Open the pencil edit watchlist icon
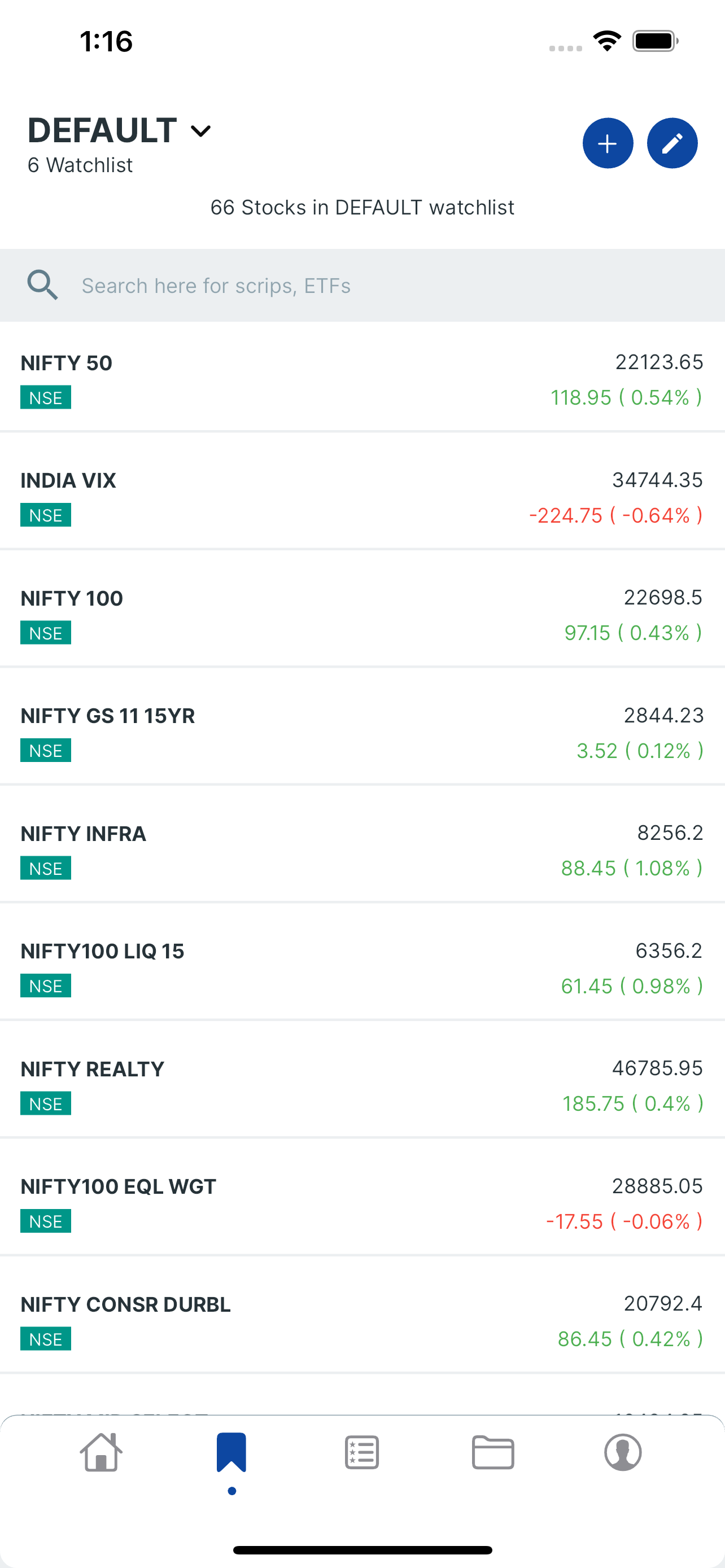The height and width of the screenshot is (1568, 725). point(672,144)
